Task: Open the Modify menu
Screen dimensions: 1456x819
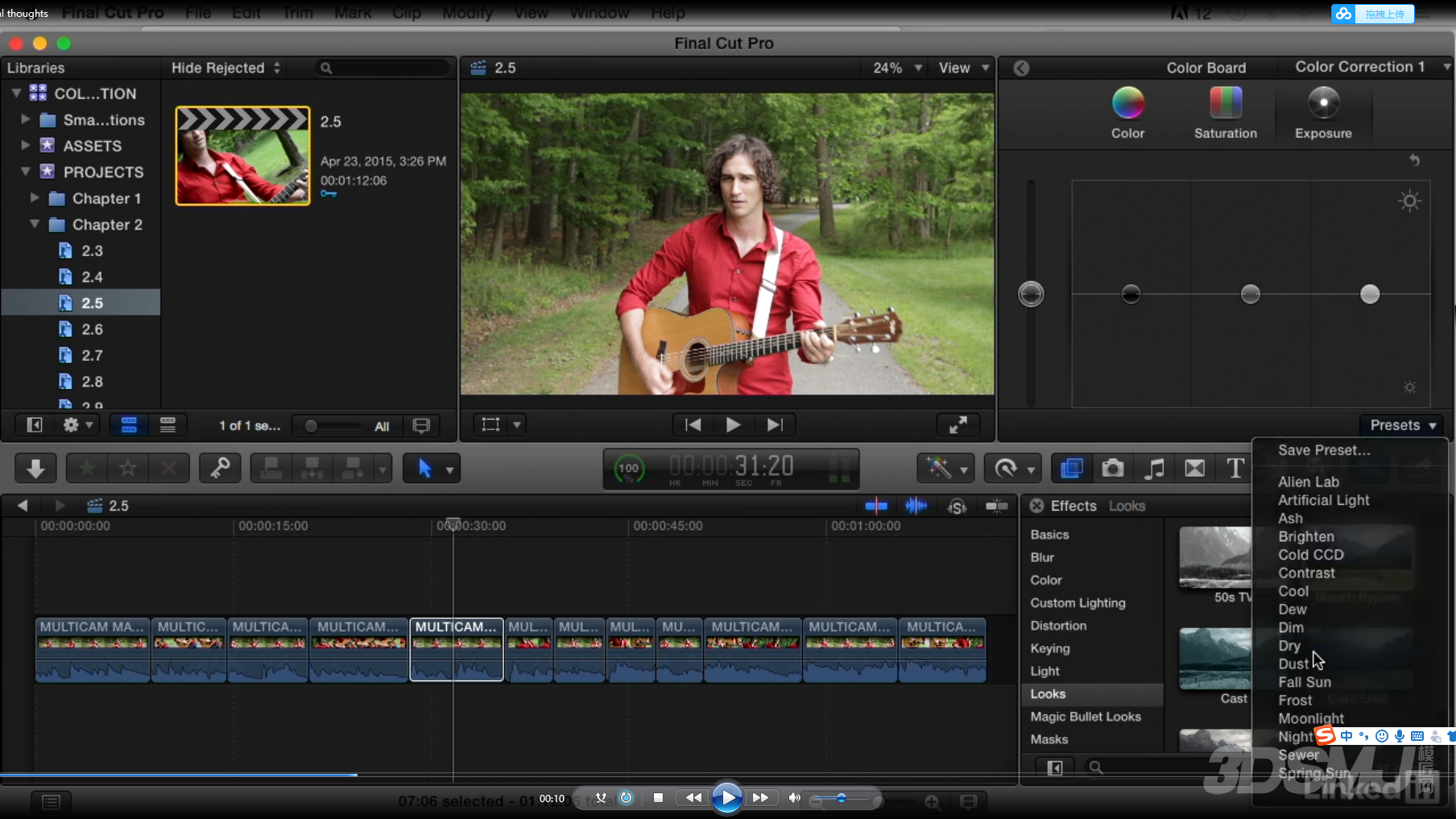Action: click(467, 13)
